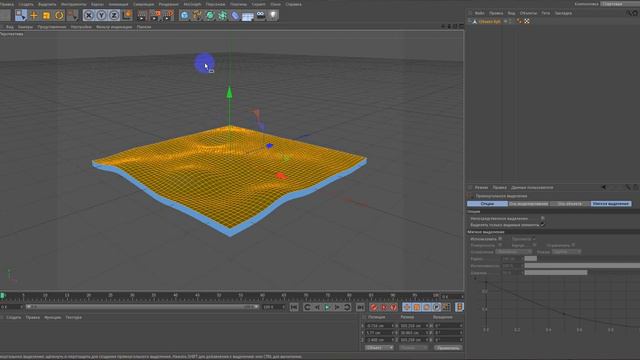This screenshot has height=360, width=640.
Task: Open the viewport Камеры menu
Action: coord(25,27)
